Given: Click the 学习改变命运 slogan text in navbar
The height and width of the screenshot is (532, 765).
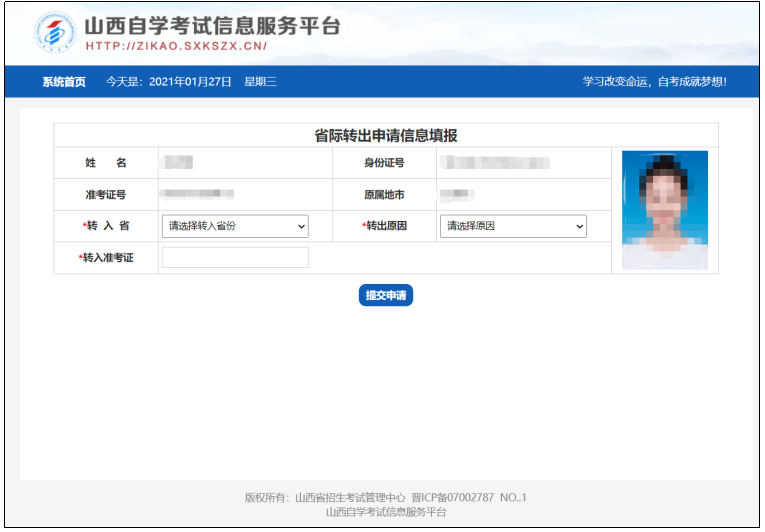Looking at the screenshot, I should pyautogui.click(x=654, y=82).
